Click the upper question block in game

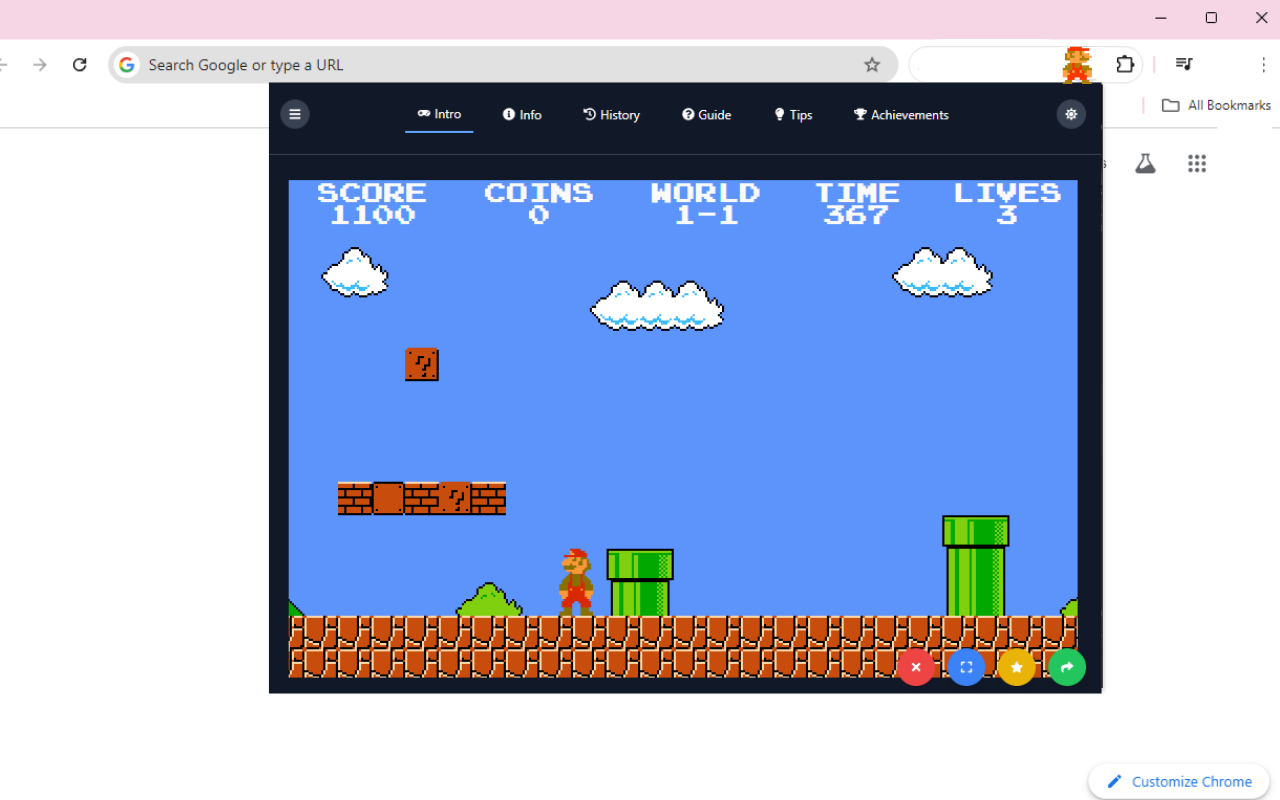(422, 364)
